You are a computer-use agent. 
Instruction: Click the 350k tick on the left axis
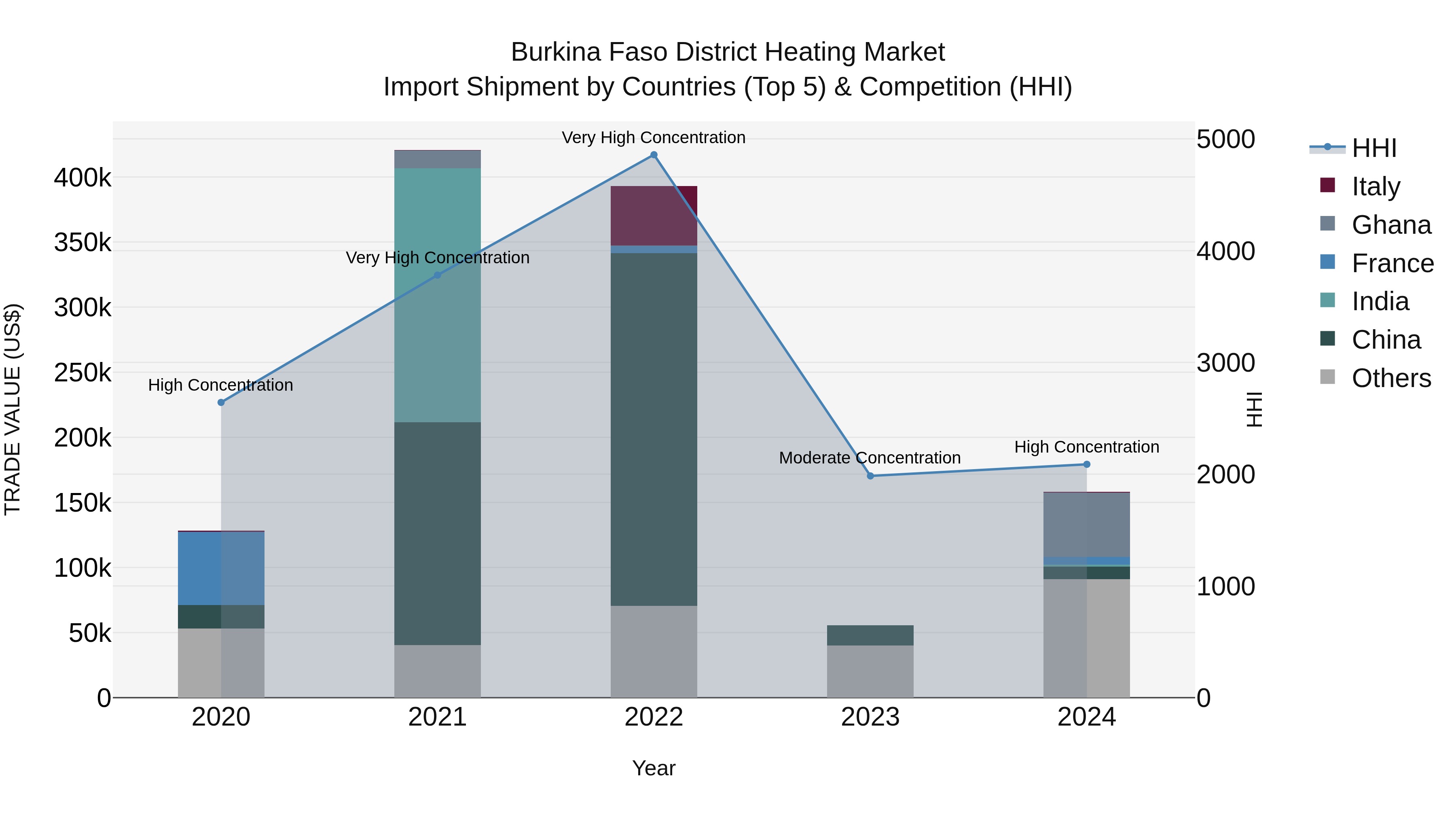point(83,243)
